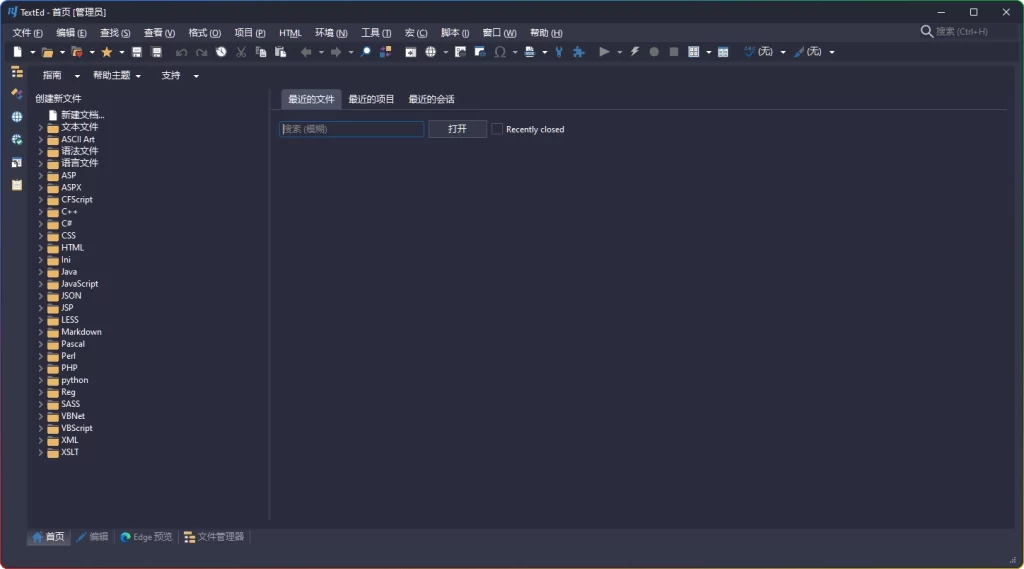
Task: Click the lightning bolt toolbar icon
Action: [634, 52]
